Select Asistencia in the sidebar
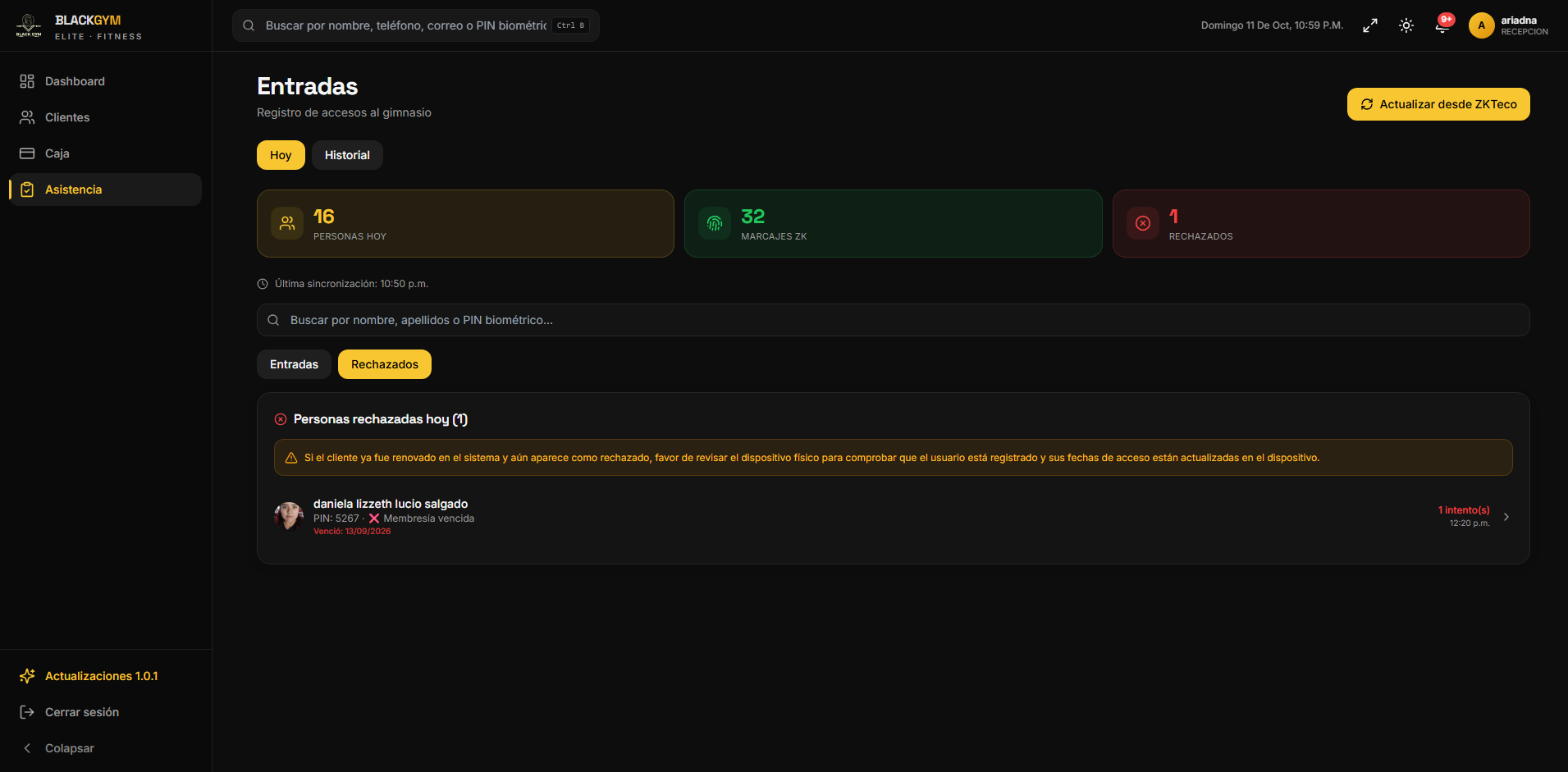The height and width of the screenshot is (772, 1568). coord(106,190)
